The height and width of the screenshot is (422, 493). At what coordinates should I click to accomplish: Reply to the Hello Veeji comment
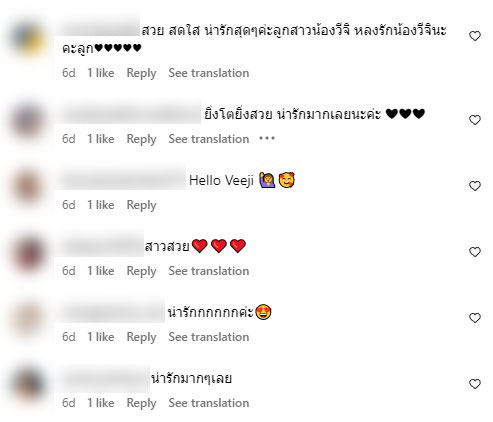[141, 205]
